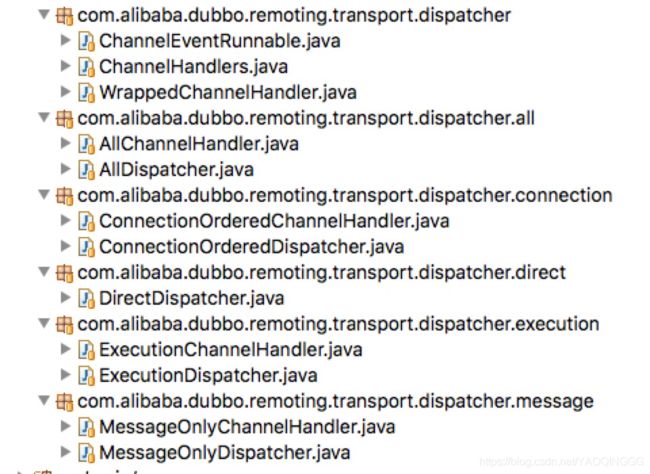Select AllChannelHandler.java in the tree
650x474 pixels.
[199, 144]
